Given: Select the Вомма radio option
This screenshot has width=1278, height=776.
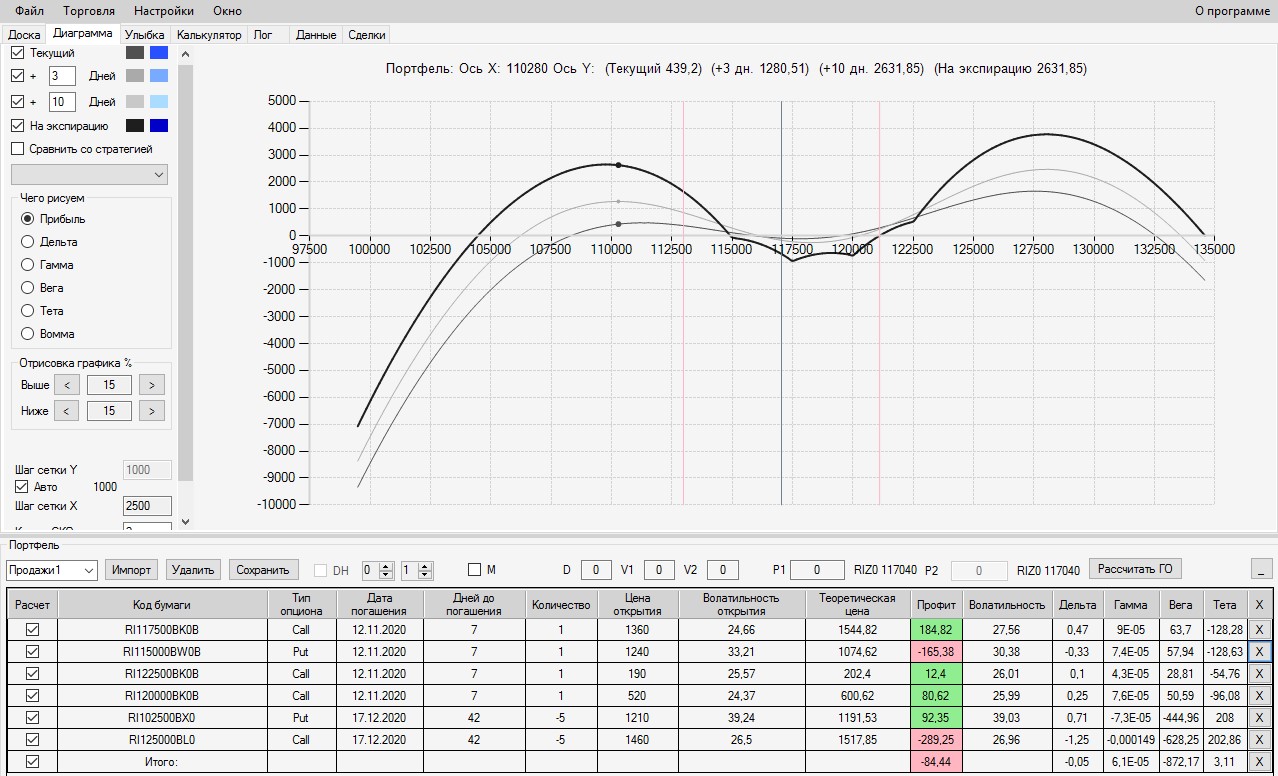Looking at the screenshot, I should click(x=27, y=334).
